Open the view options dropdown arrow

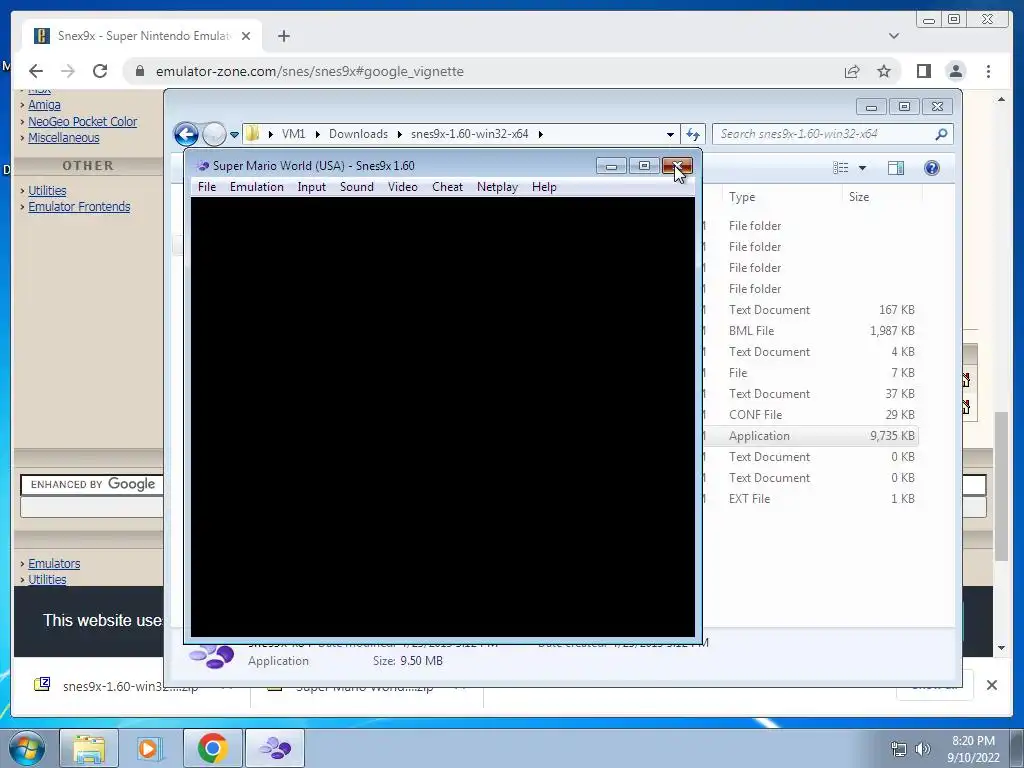pyautogui.click(x=862, y=168)
